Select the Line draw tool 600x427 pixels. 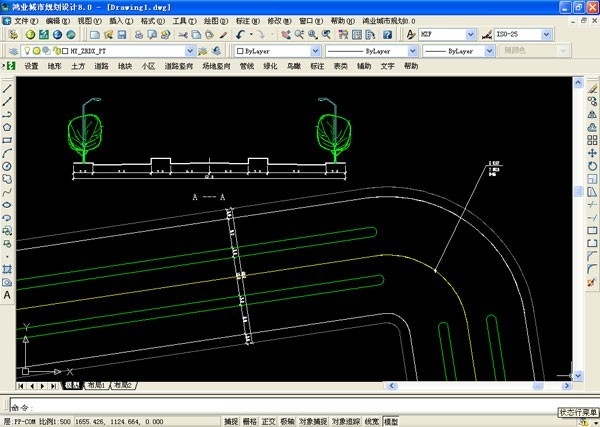(x=7, y=88)
